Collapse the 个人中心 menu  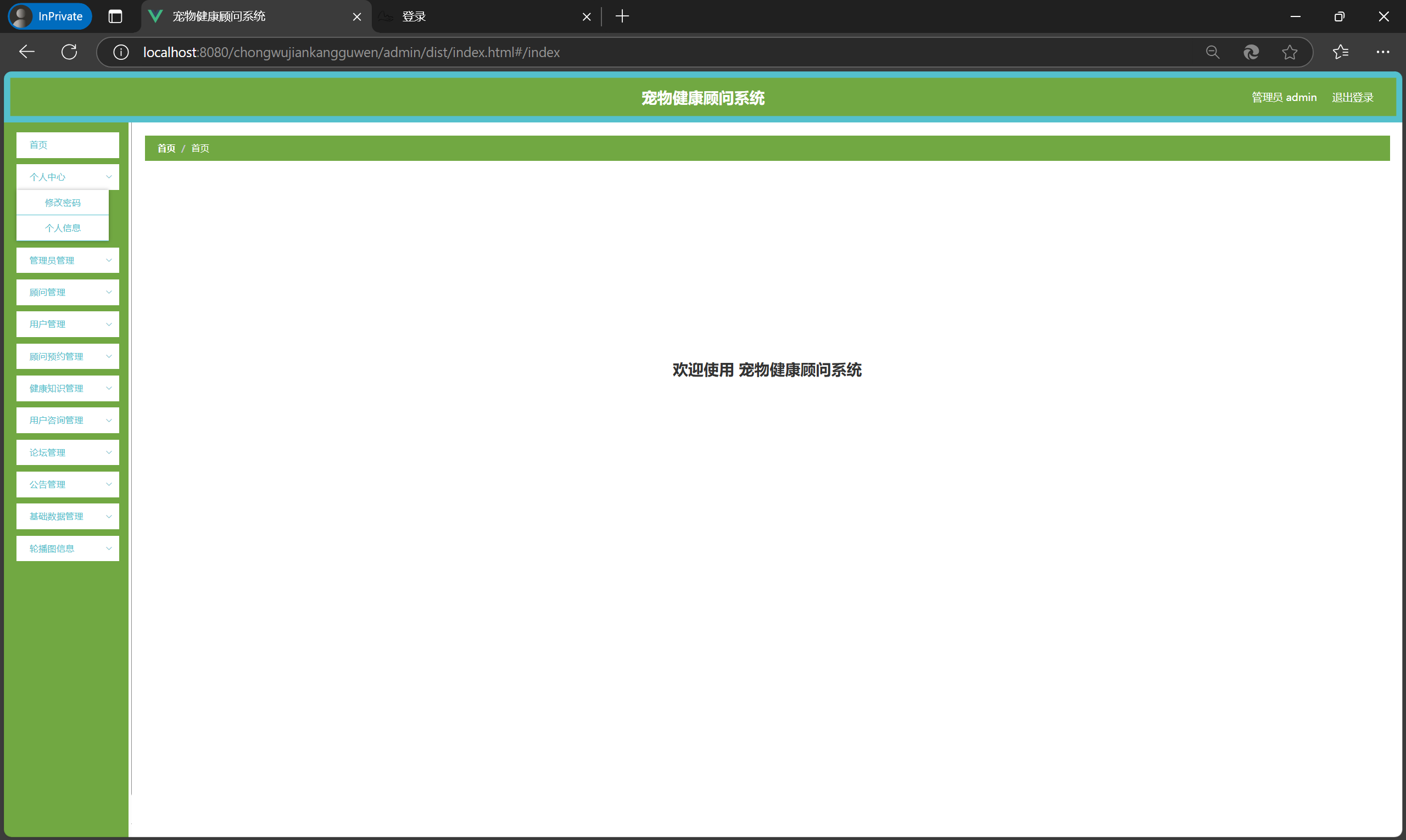coord(68,177)
